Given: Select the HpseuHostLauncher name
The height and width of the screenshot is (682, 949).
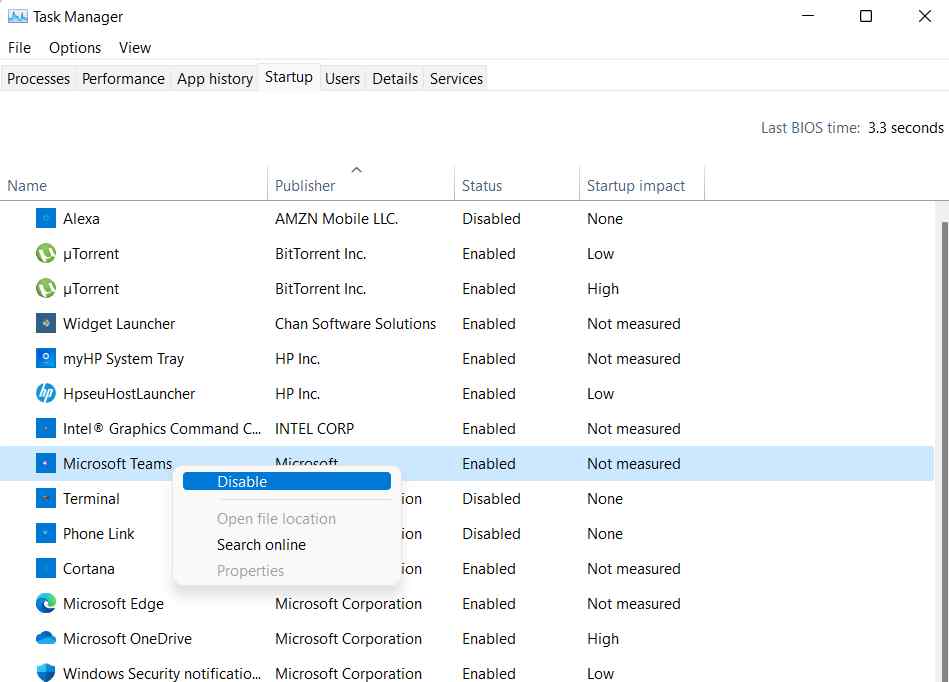Looking at the screenshot, I should (129, 394).
